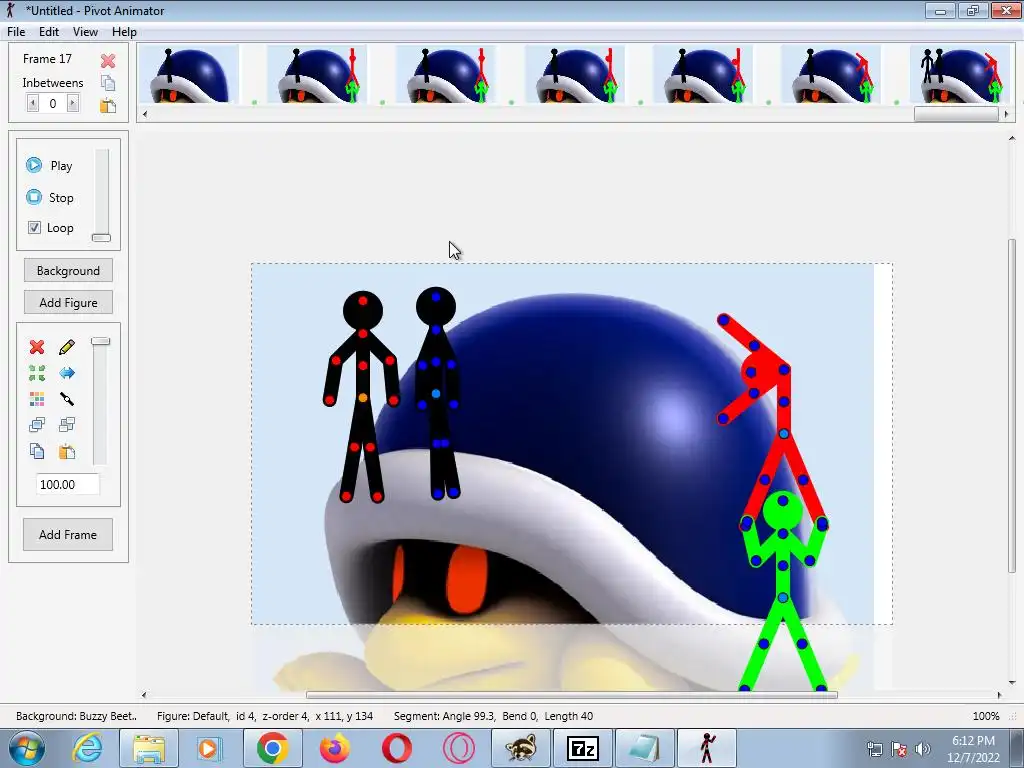Center figure using green arrows icon

[x=37, y=373]
